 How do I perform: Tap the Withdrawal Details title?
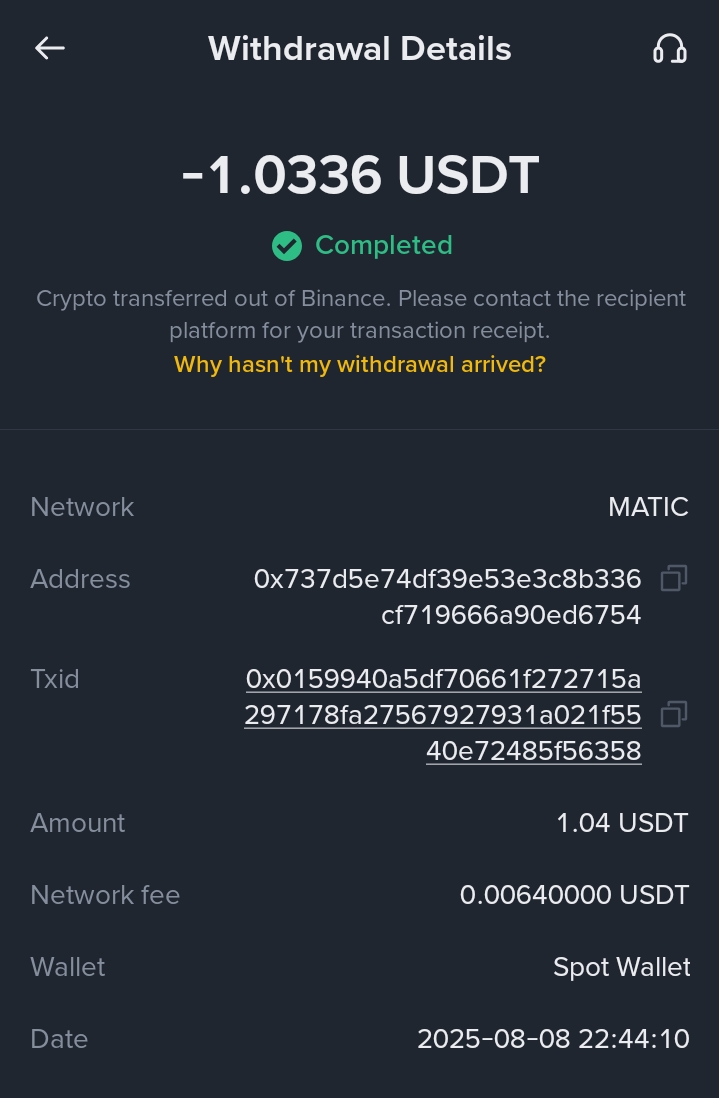(x=360, y=49)
